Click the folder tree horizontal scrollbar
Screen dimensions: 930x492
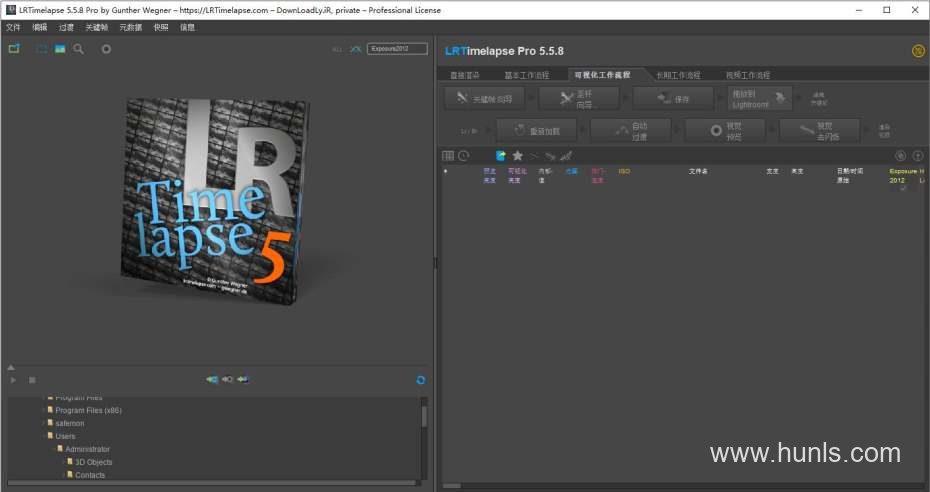click(x=214, y=483)
